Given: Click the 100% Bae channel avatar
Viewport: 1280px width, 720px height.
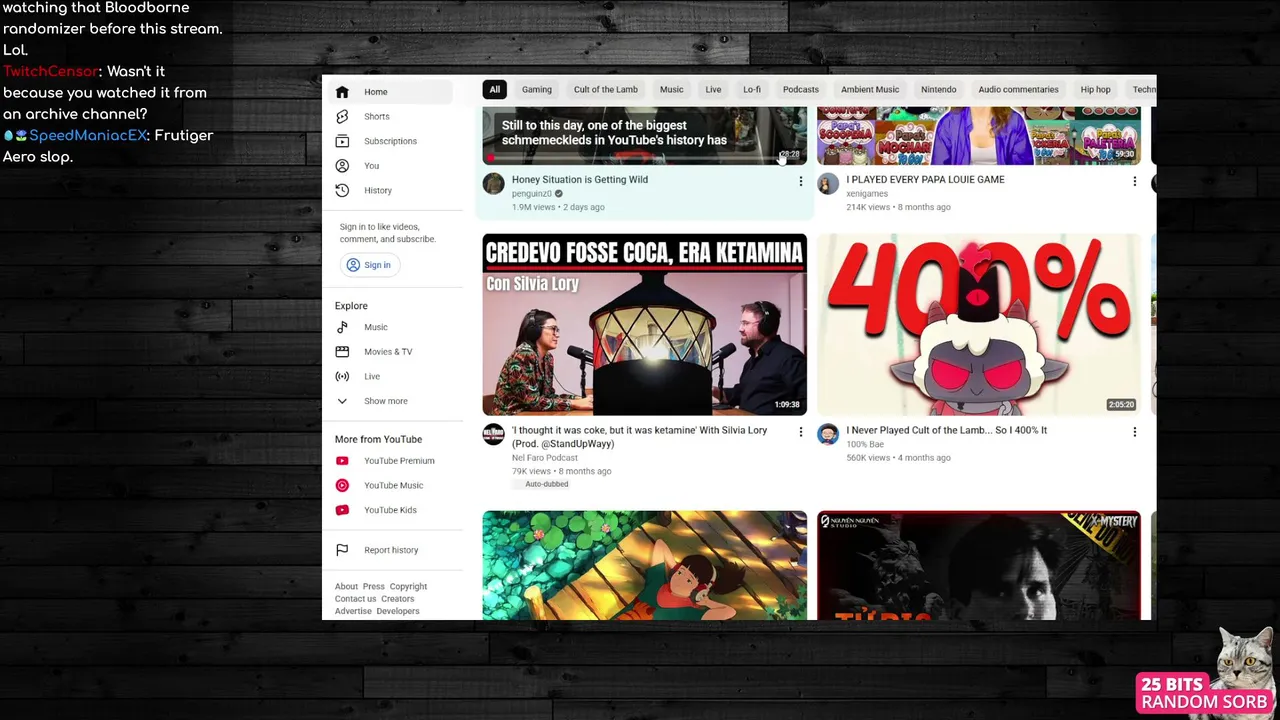Looking at the screenshot, I should click(828, 434).
